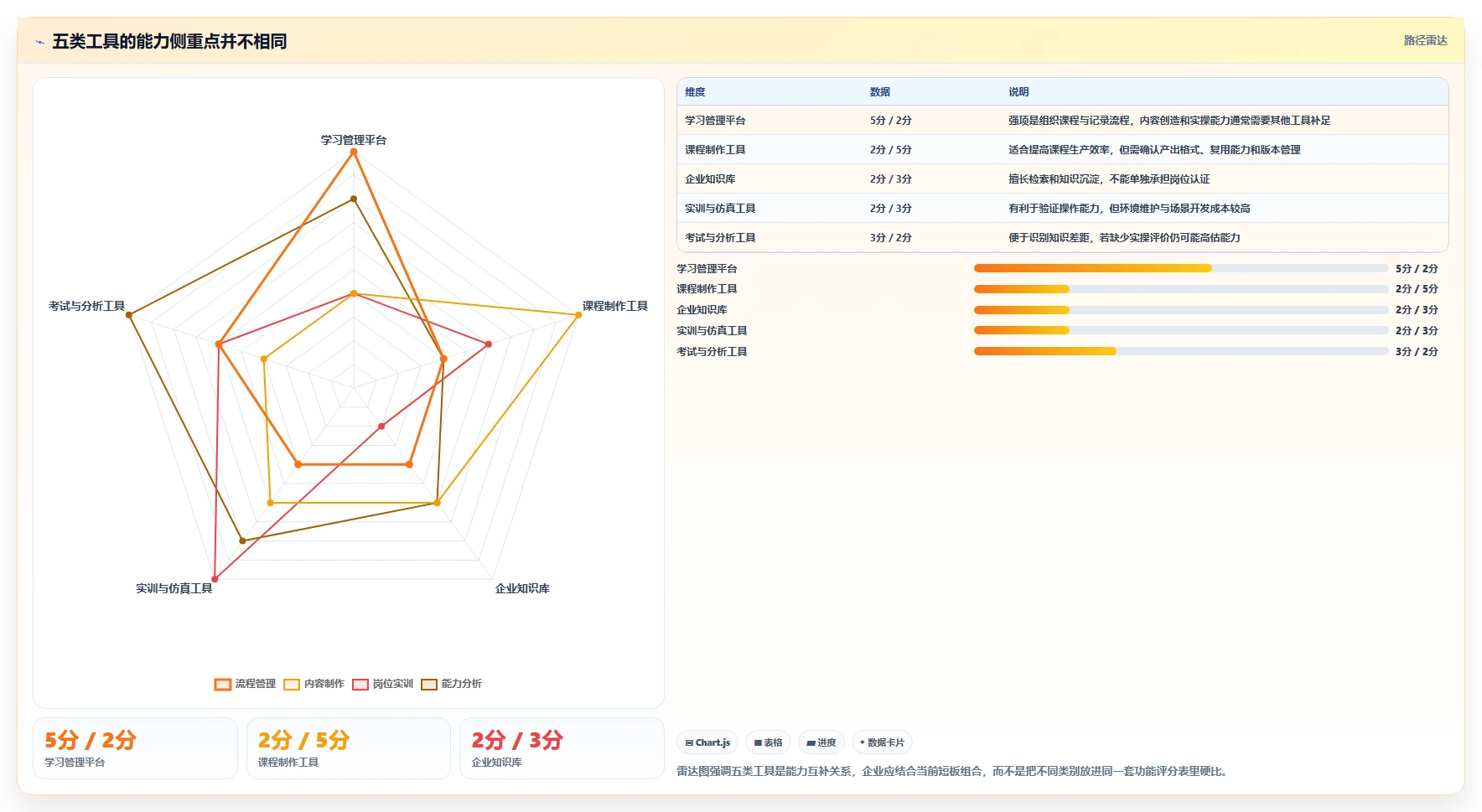This screenshot has width=1482, height=812.
Task: Select the 考试与分析工具 table row cell
Action: 720,238
